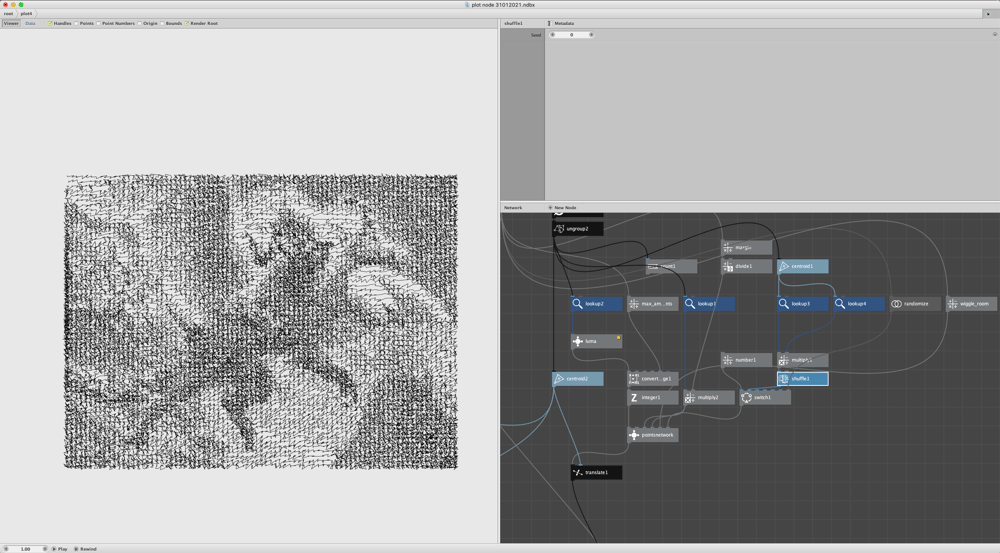This screenshot has width=1000, height=553.
Task: Enable the Bounds checkbox
Action: tap(162, 24)
